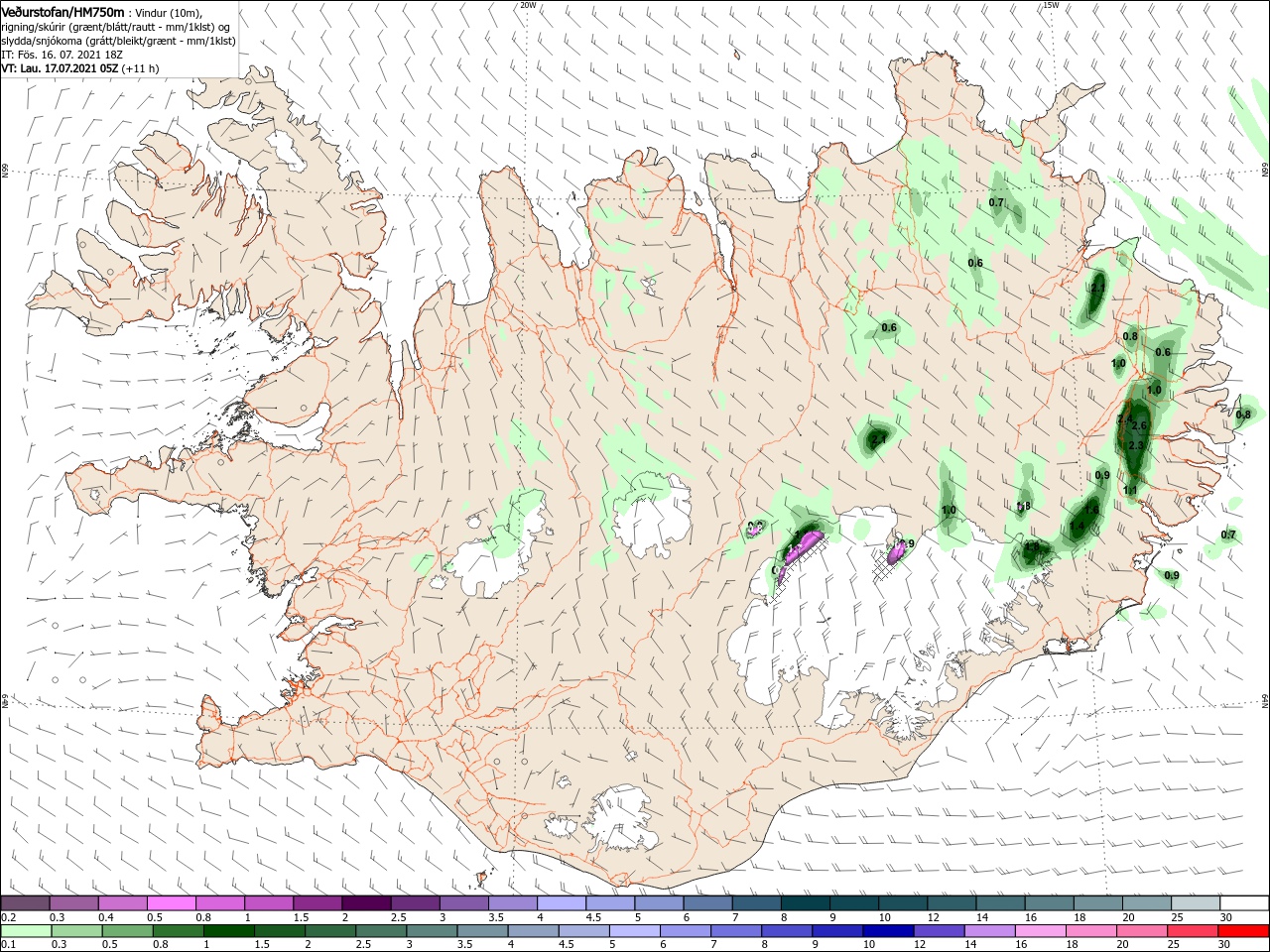Click the 'Vindur (10m)' label in header

pyautogui.click(x=169, y=12)
